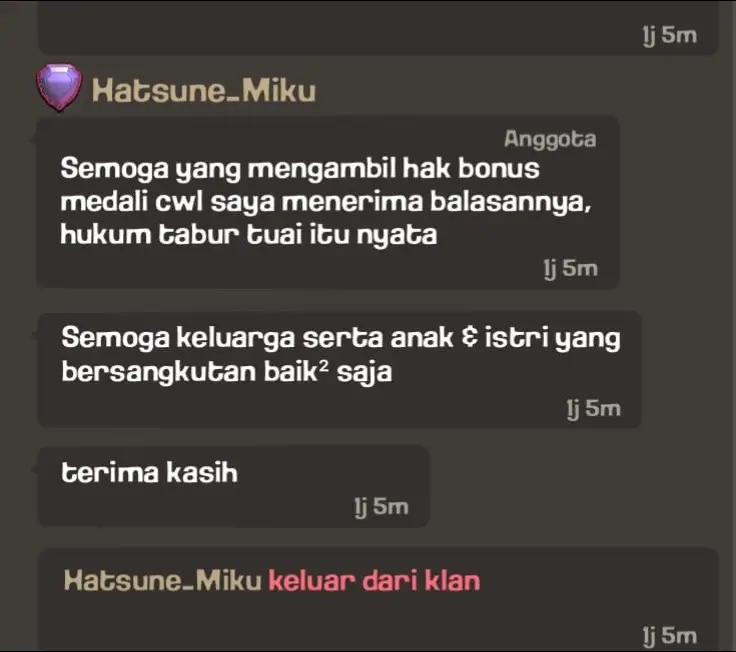736x652 pixels.
Task: Select the line 'hukum tabur tuai itu nyata'
Action: click(249, 235)
